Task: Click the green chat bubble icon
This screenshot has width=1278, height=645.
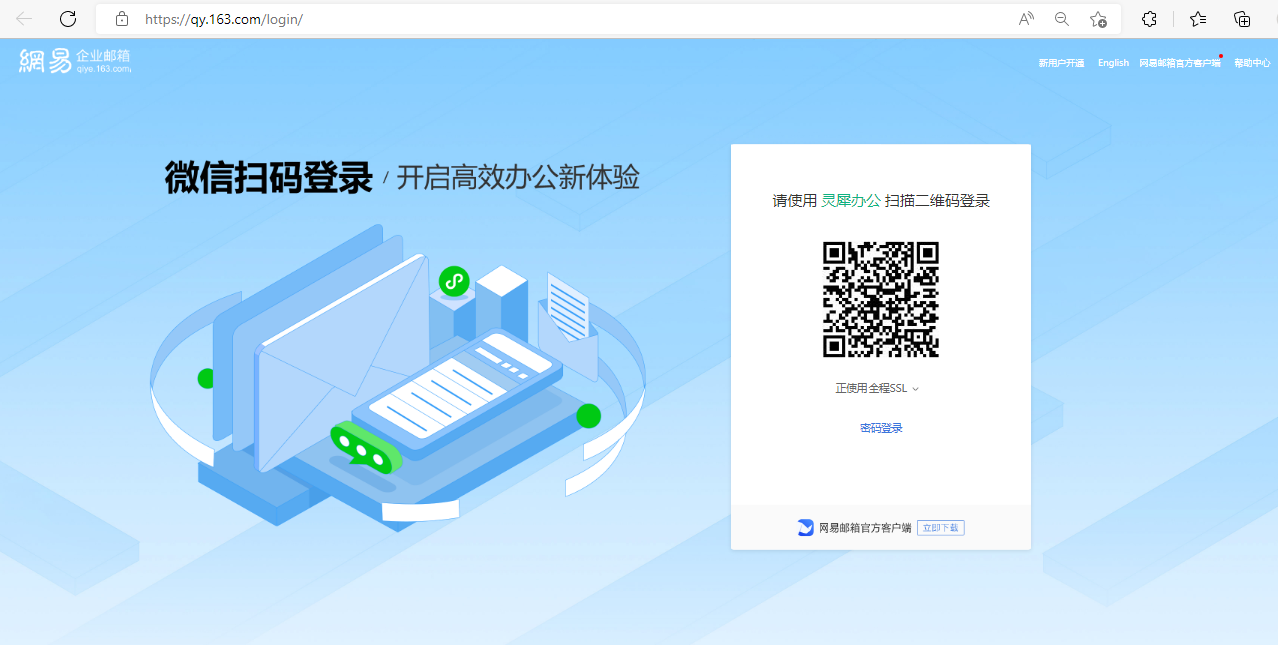Action: pyautogui.click(x=365, y=449)
